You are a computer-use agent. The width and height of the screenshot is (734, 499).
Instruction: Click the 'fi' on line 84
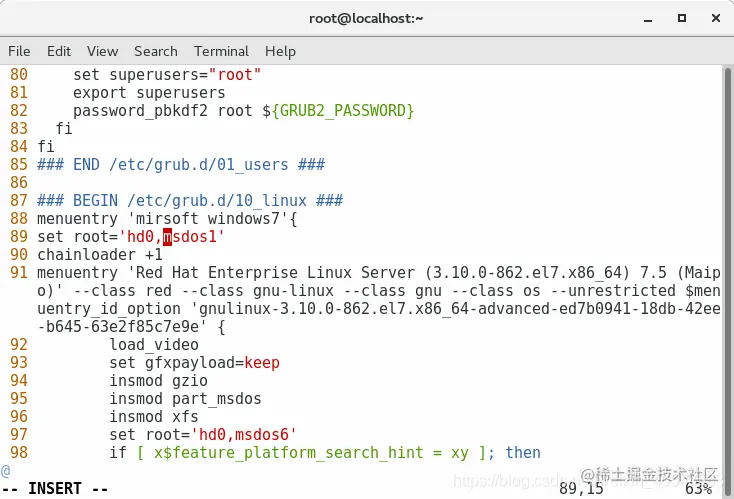click(x=46, y=147)
